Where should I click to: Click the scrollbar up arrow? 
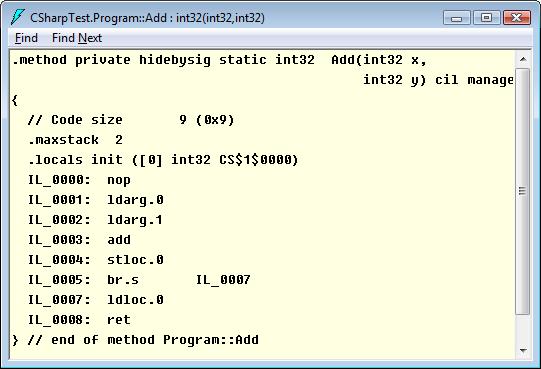(x=523, y=59)
